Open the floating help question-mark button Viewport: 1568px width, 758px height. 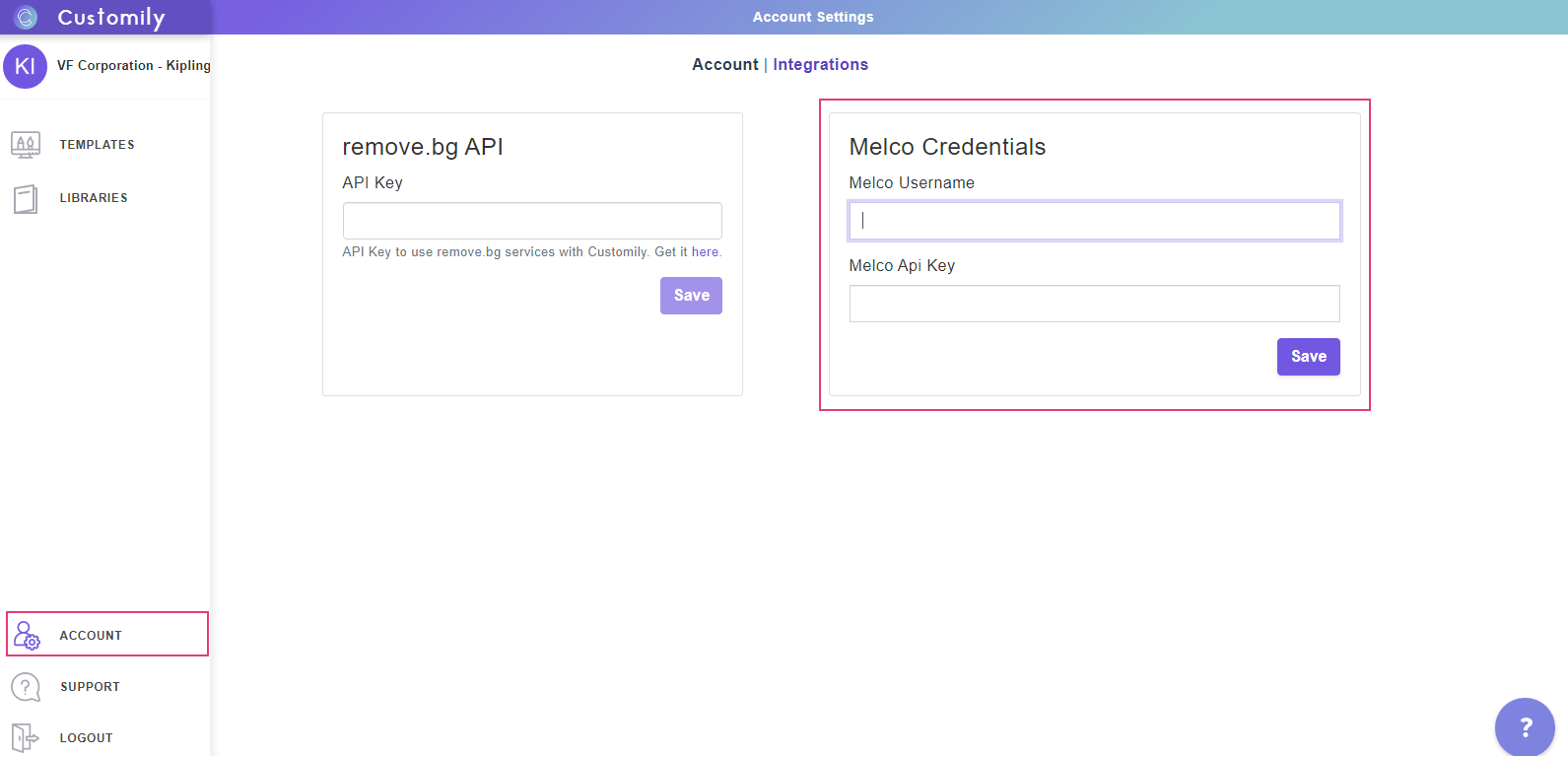[1524, 727]
